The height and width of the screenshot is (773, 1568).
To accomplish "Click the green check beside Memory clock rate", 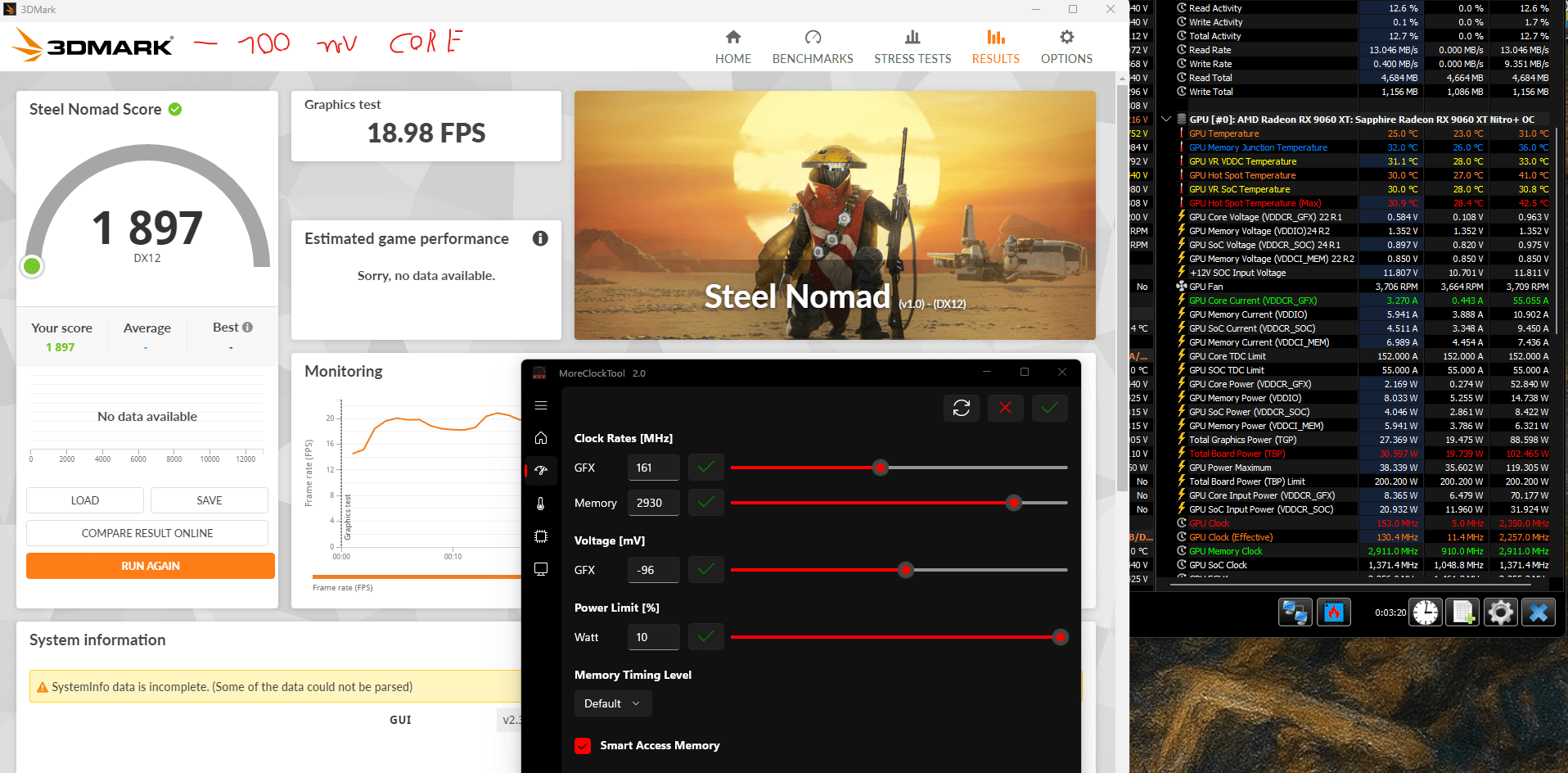I will 706,503.
